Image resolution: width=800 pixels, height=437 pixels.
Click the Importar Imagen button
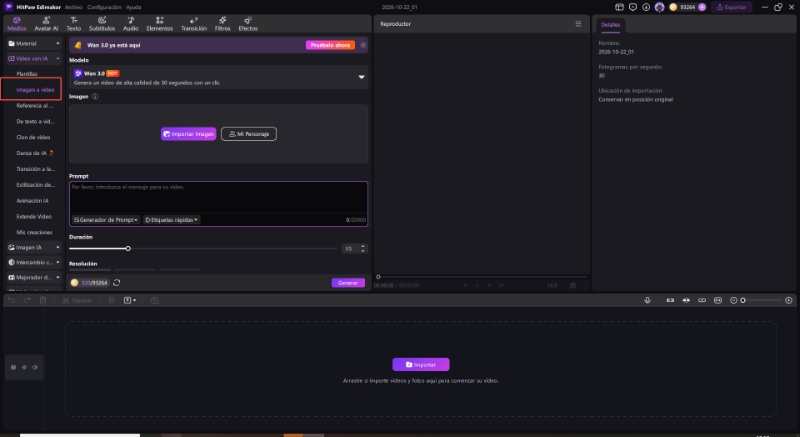188,134
